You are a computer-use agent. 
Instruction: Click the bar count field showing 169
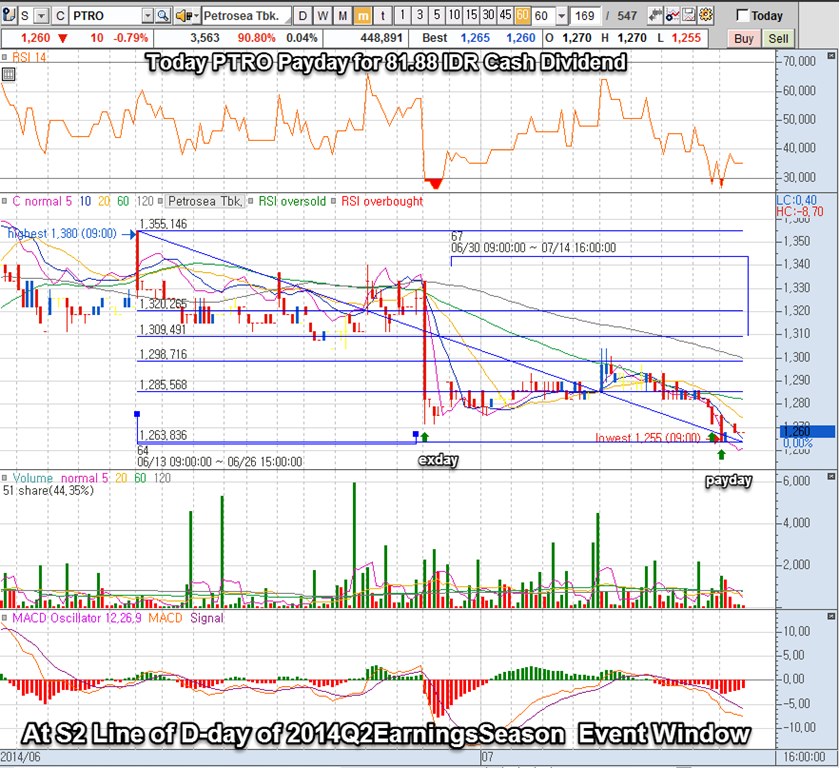coord(585,16)
